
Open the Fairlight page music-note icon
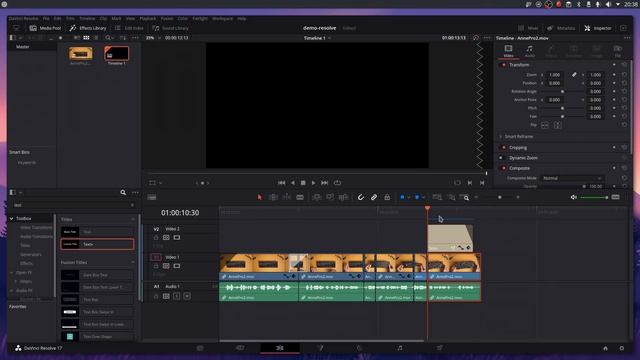(400, 348)
